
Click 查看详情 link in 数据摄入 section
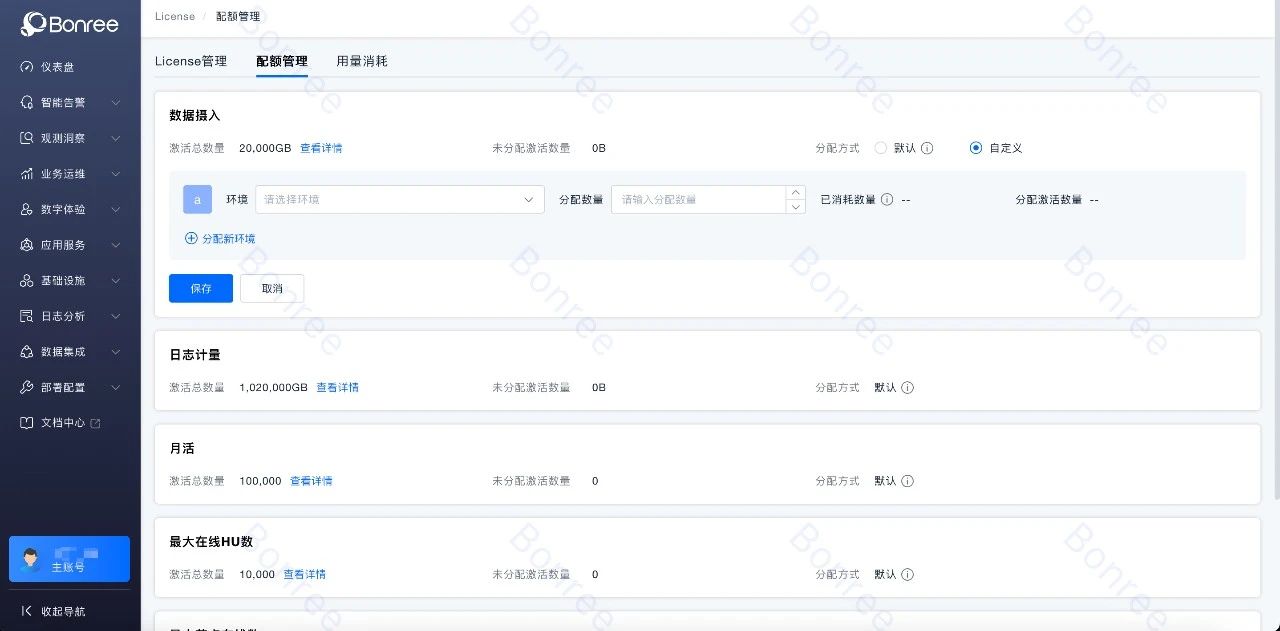tap(321, 148)
